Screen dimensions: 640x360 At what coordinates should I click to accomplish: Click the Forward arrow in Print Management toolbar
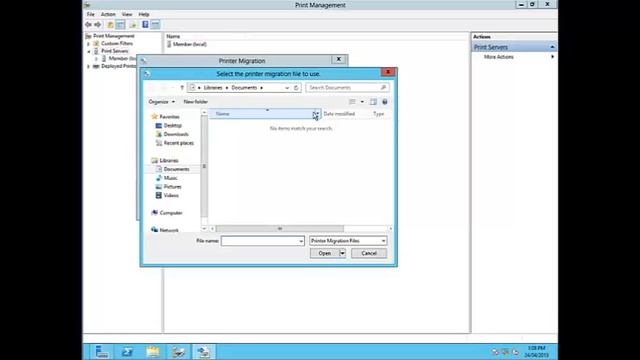[98, 24]
